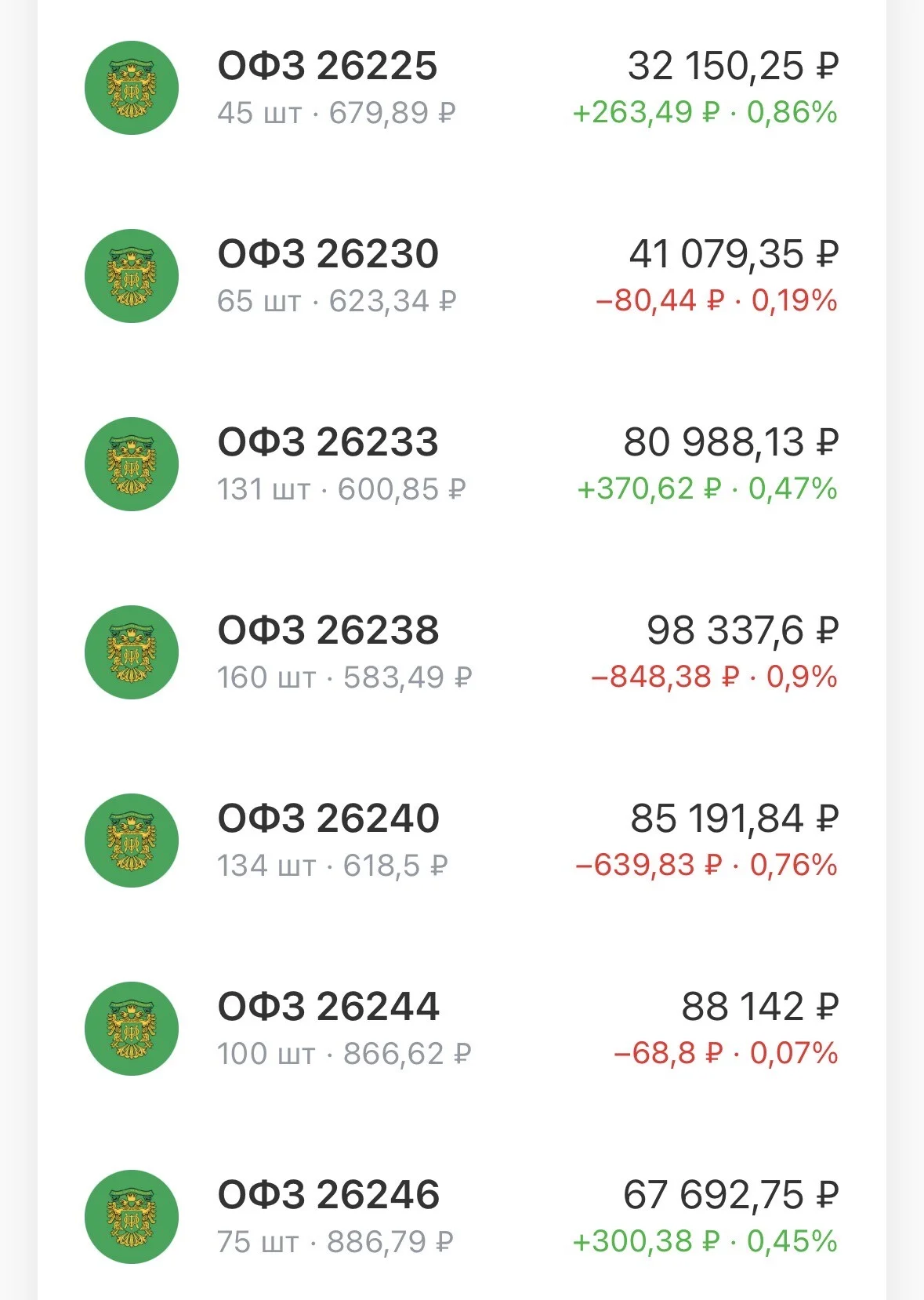Click the 88 142 ₽ position value
Image resolution: width=924 pixels, height=1300 pixels.
[759, 1007]
